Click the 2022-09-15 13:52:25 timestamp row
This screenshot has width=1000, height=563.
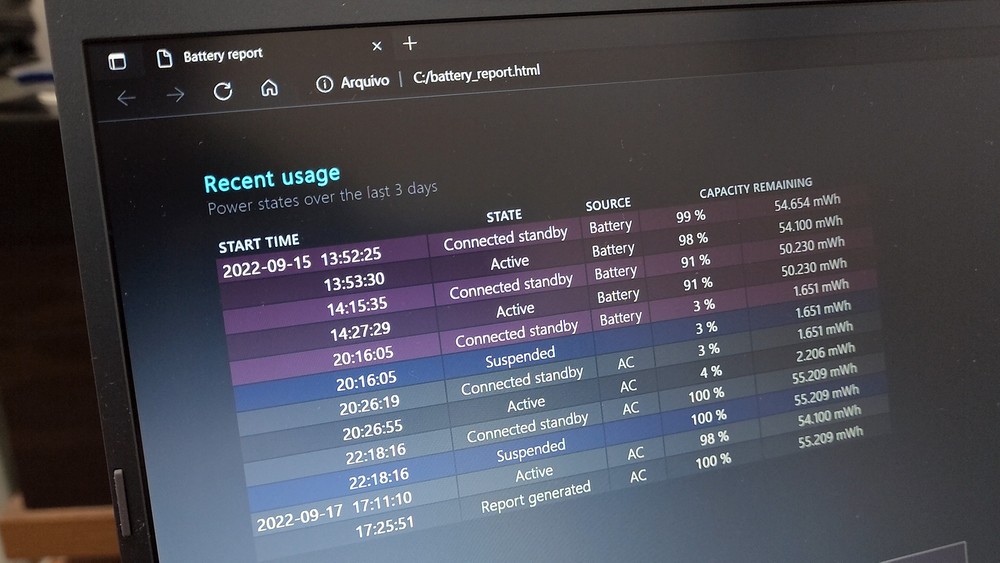(301, 264)
